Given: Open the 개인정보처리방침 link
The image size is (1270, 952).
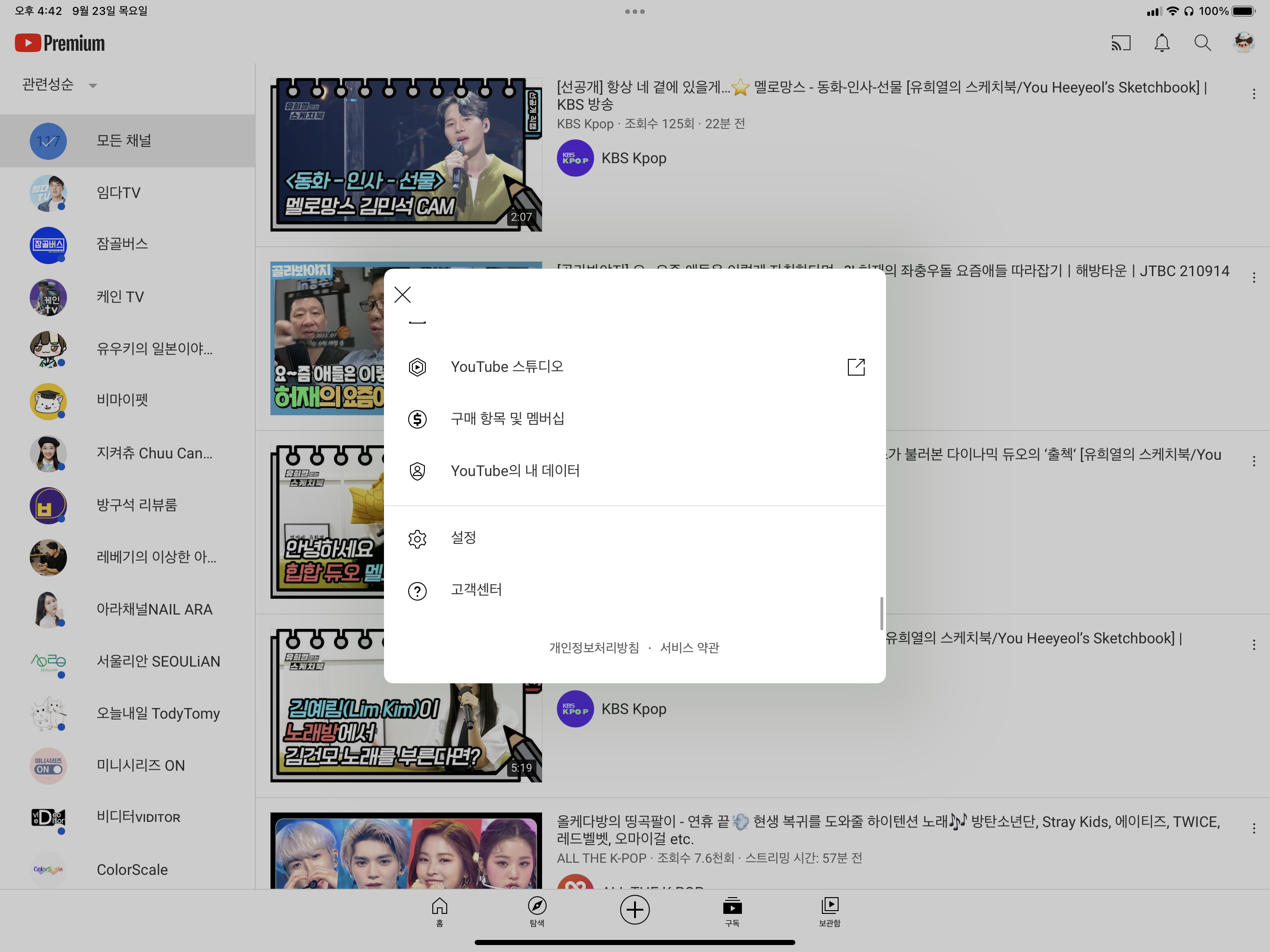Looking at the screenshot, I should [x=594, y=648].
